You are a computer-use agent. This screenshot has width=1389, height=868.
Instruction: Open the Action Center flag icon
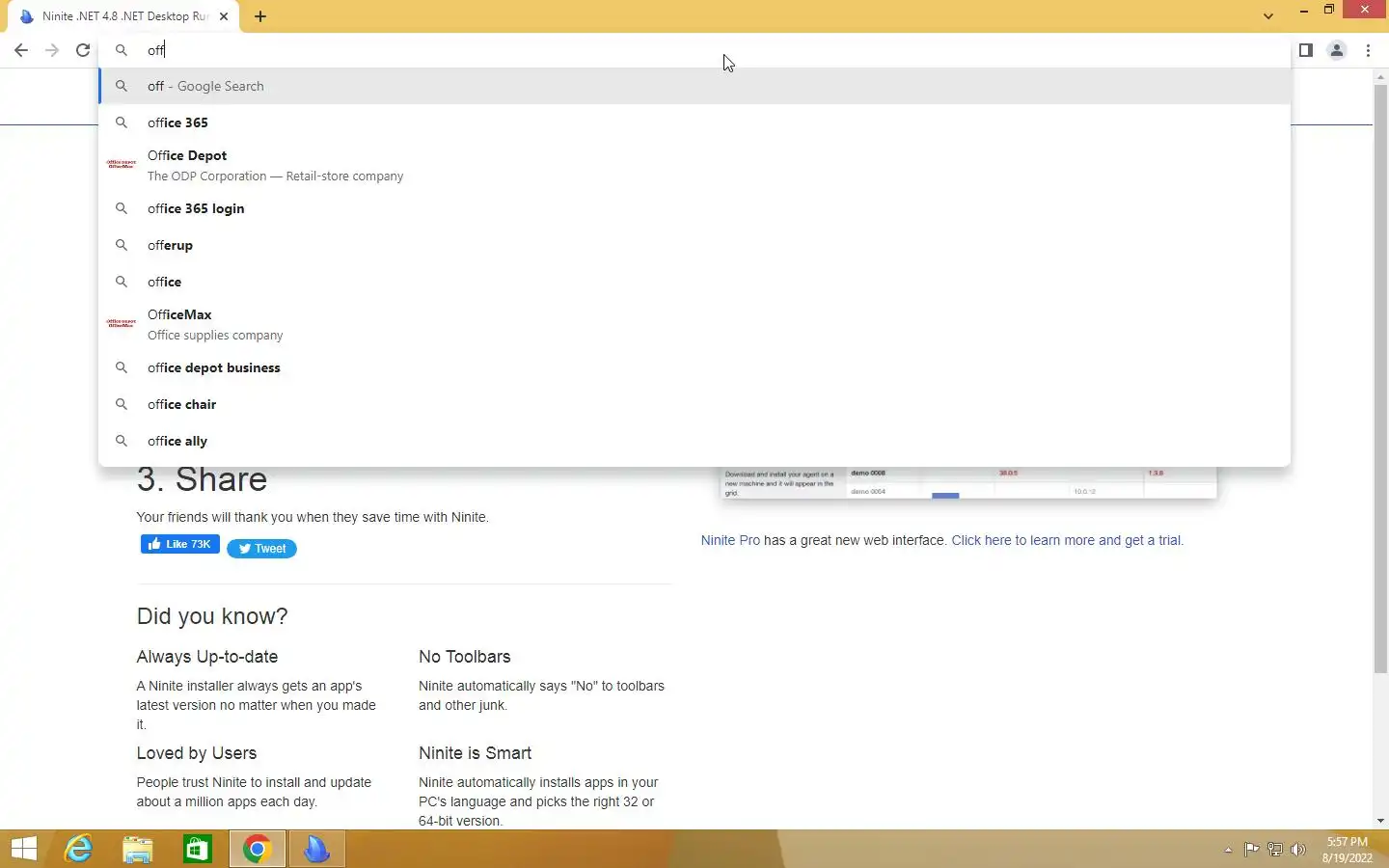pyautogui.click(x=1251, y=850)
